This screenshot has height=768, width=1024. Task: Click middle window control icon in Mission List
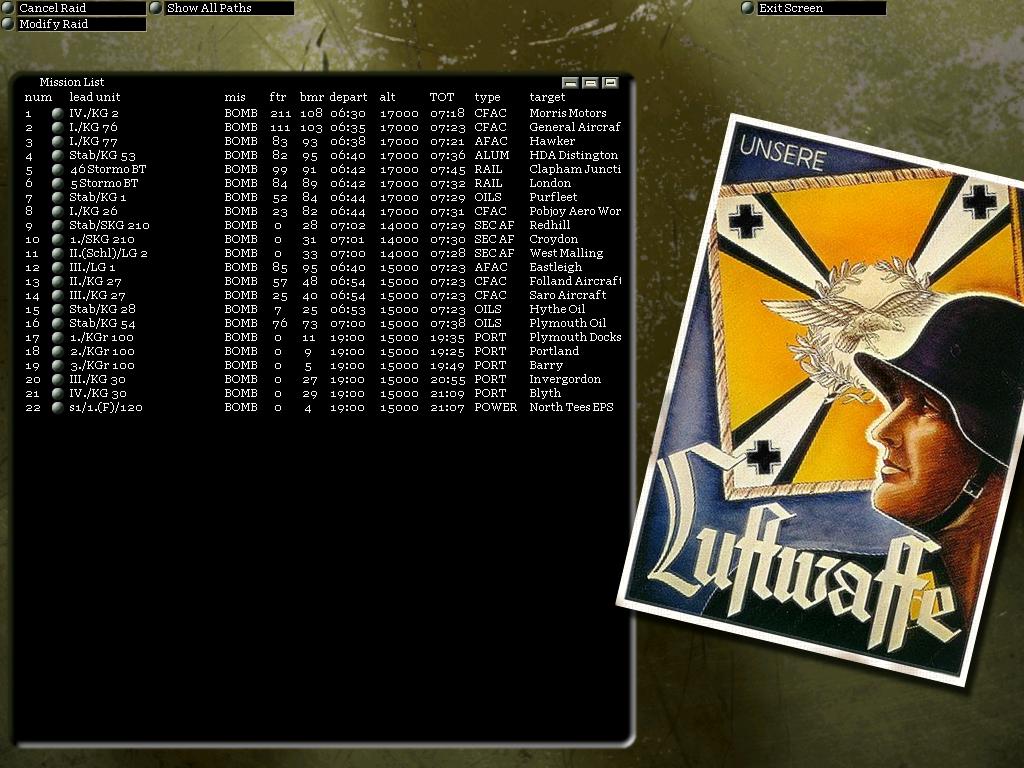[590, 82]
